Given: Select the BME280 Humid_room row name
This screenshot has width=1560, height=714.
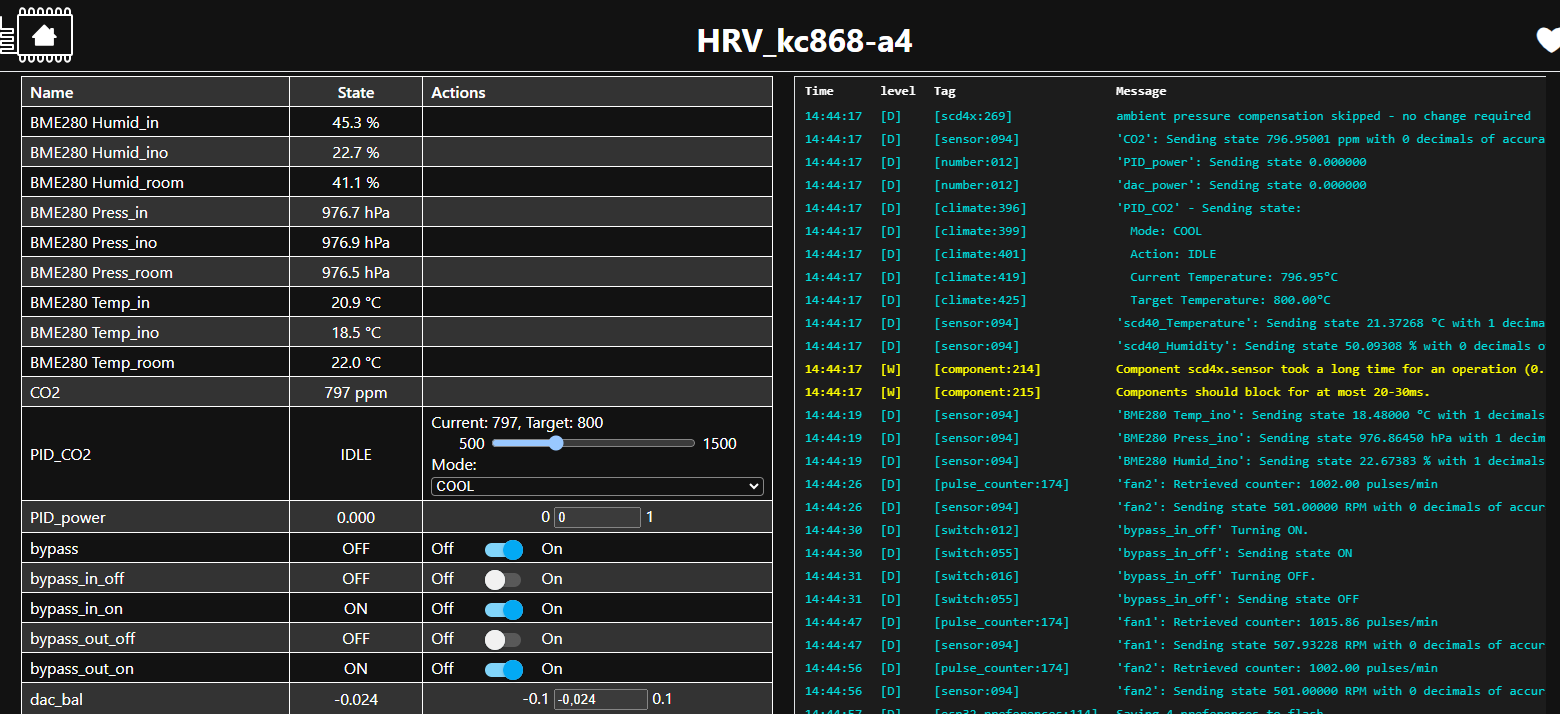Looking at the screenshot, I should tap(107, 182).
